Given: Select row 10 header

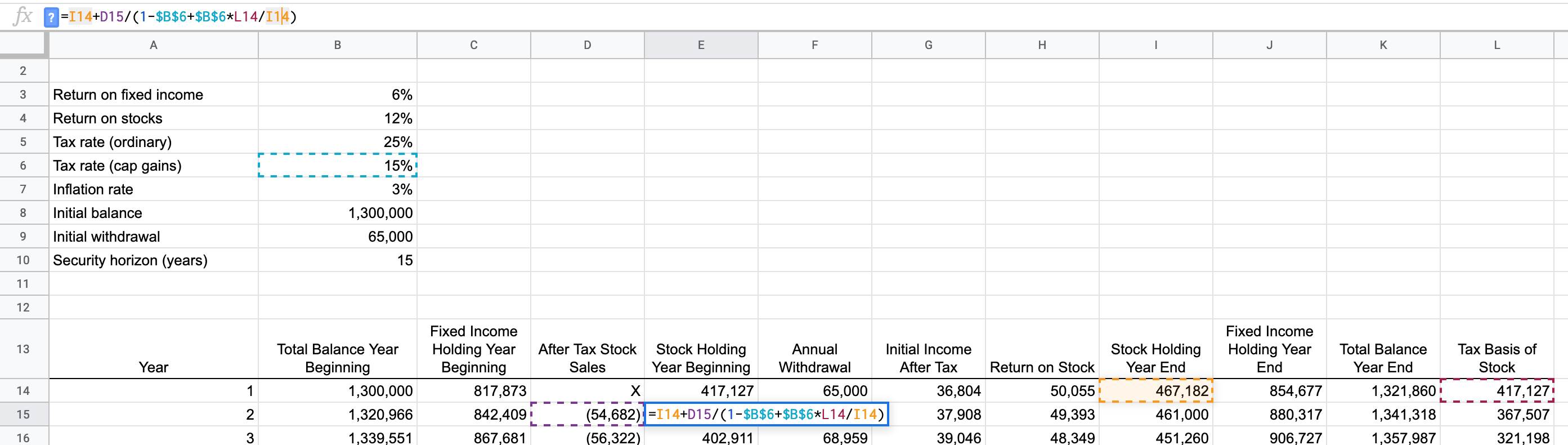Looking at the screenshot, I should [x=23, y=260].
